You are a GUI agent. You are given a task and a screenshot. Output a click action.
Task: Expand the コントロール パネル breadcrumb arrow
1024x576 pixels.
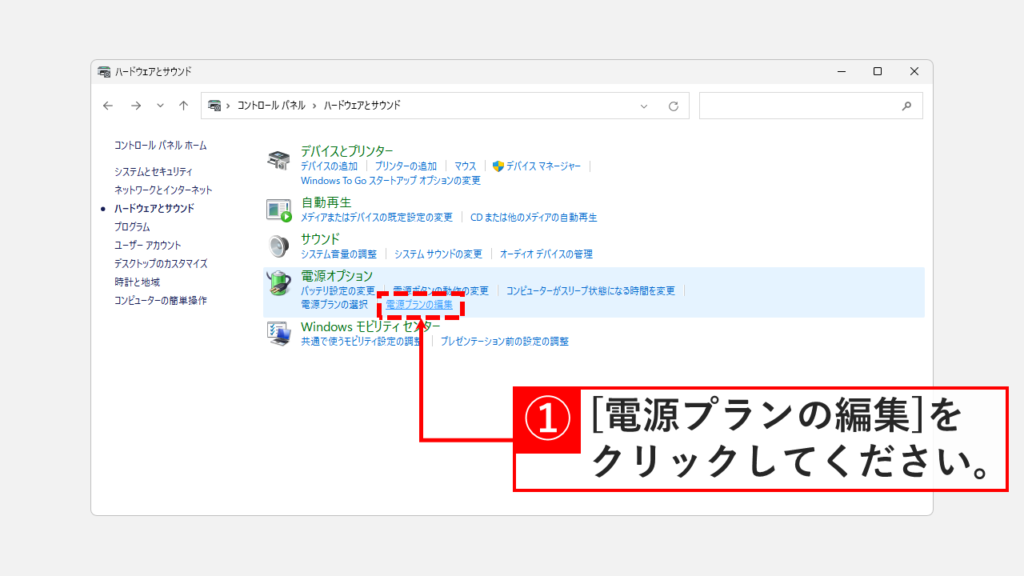[312, 105]
